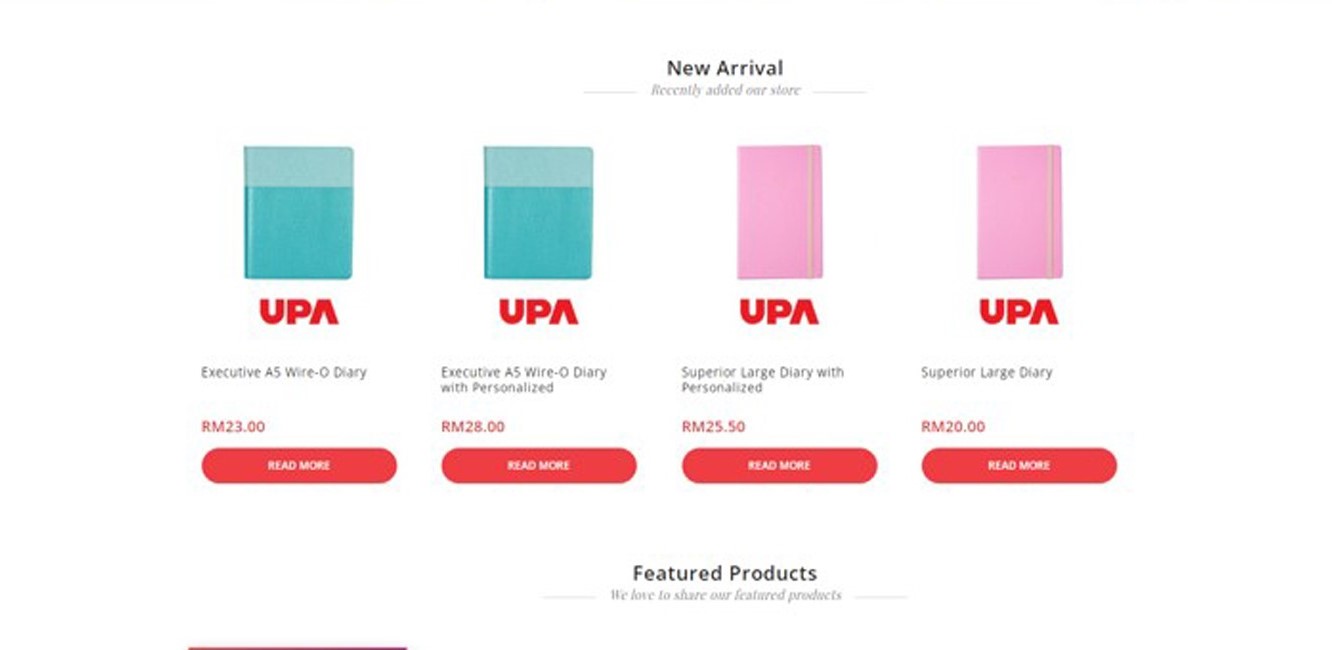Select the RM20.00 price text
The height and width of the screenshot is (650, 1332).
pyautogui.click(x=953, y=426)
